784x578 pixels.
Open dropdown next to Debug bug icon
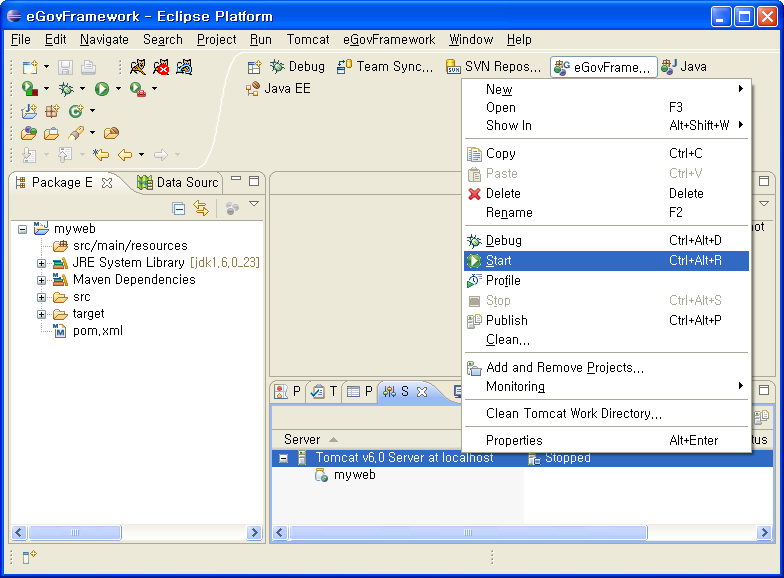pos(82,89)
